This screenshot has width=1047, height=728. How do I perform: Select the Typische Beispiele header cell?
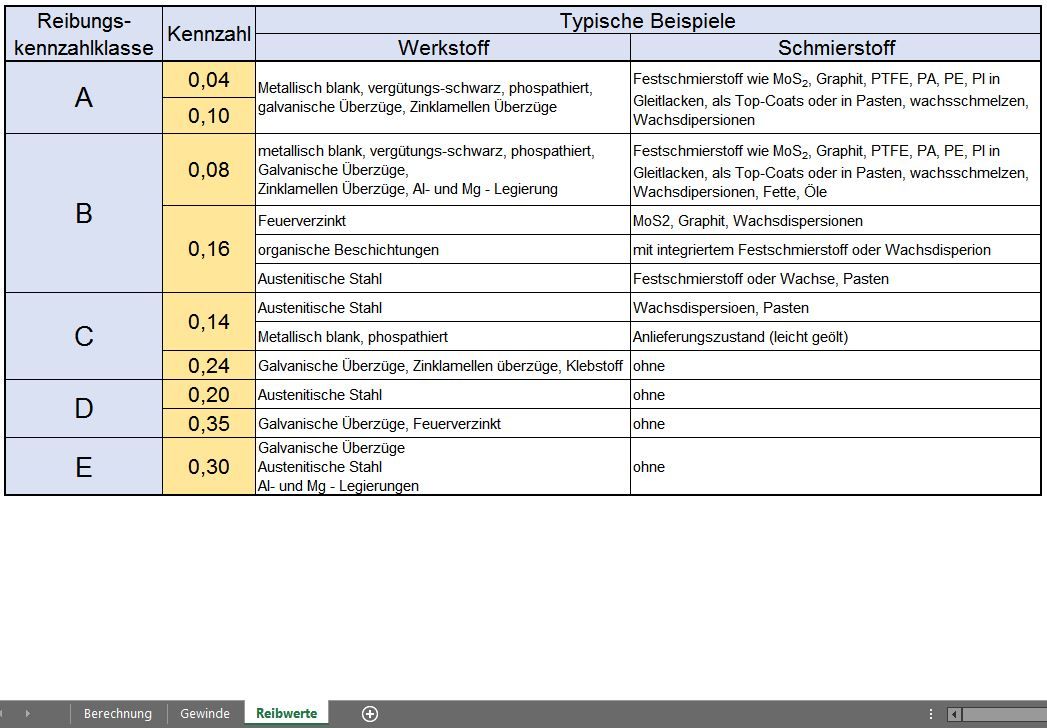(647, 21)
